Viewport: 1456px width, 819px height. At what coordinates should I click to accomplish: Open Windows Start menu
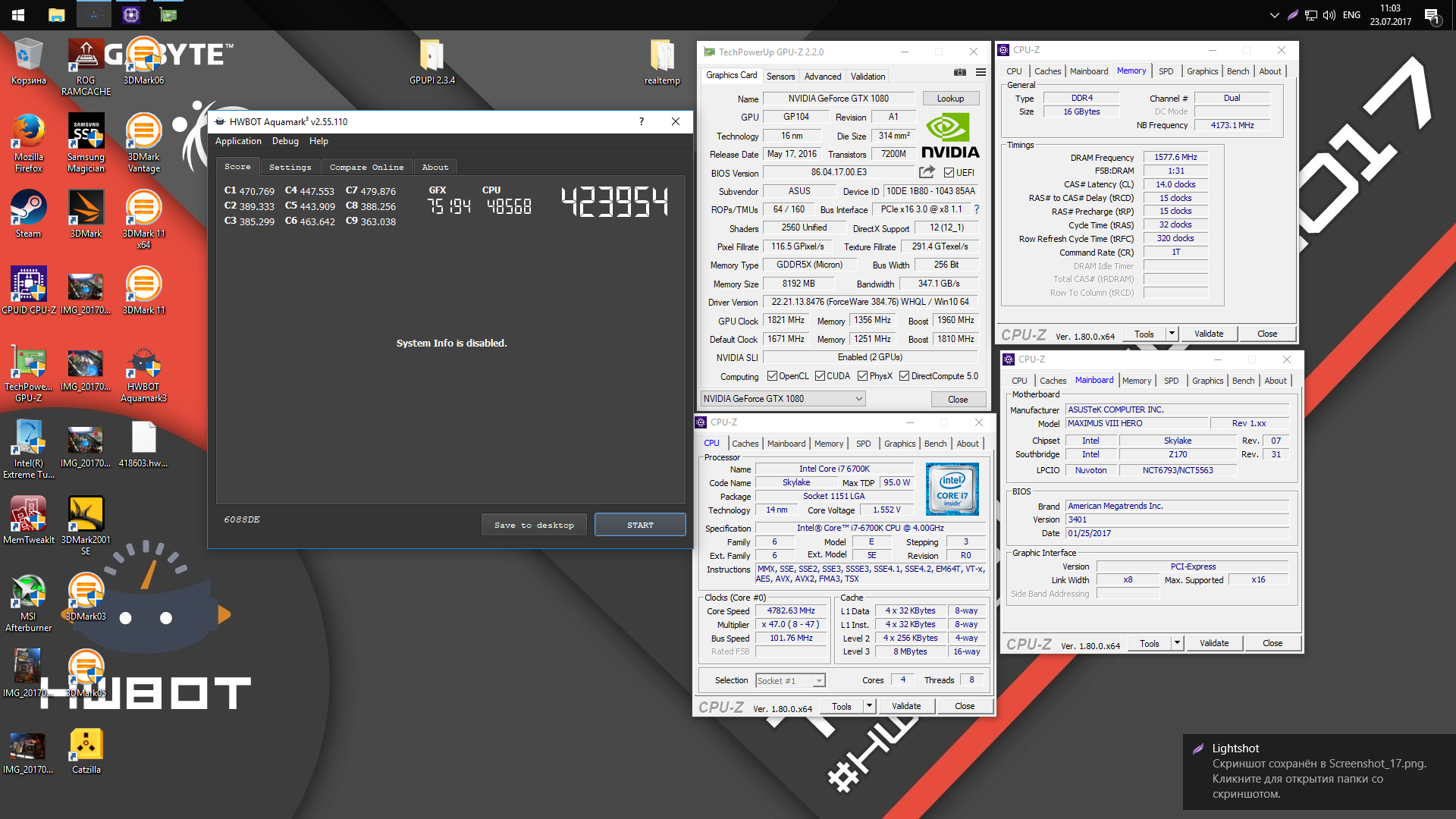coord(18,14)
